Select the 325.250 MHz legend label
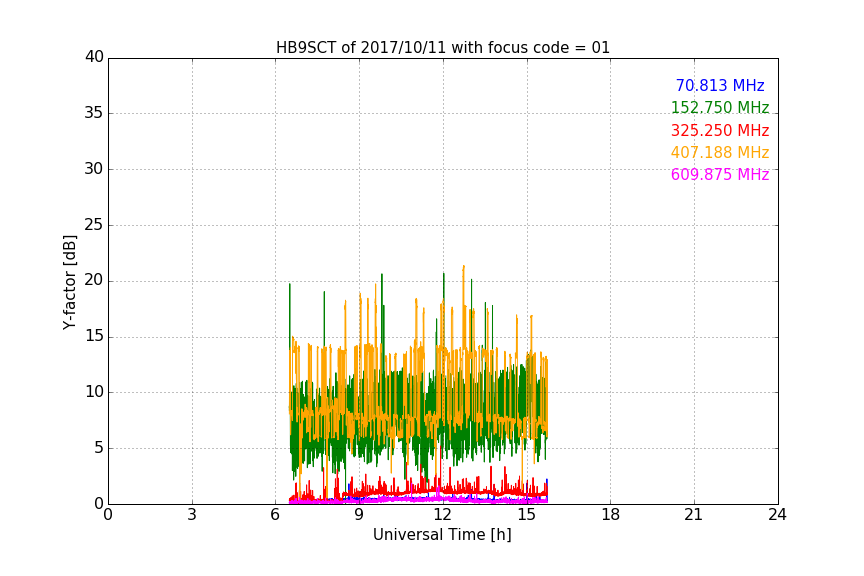The image size is (864, 576). pos(720,130)
